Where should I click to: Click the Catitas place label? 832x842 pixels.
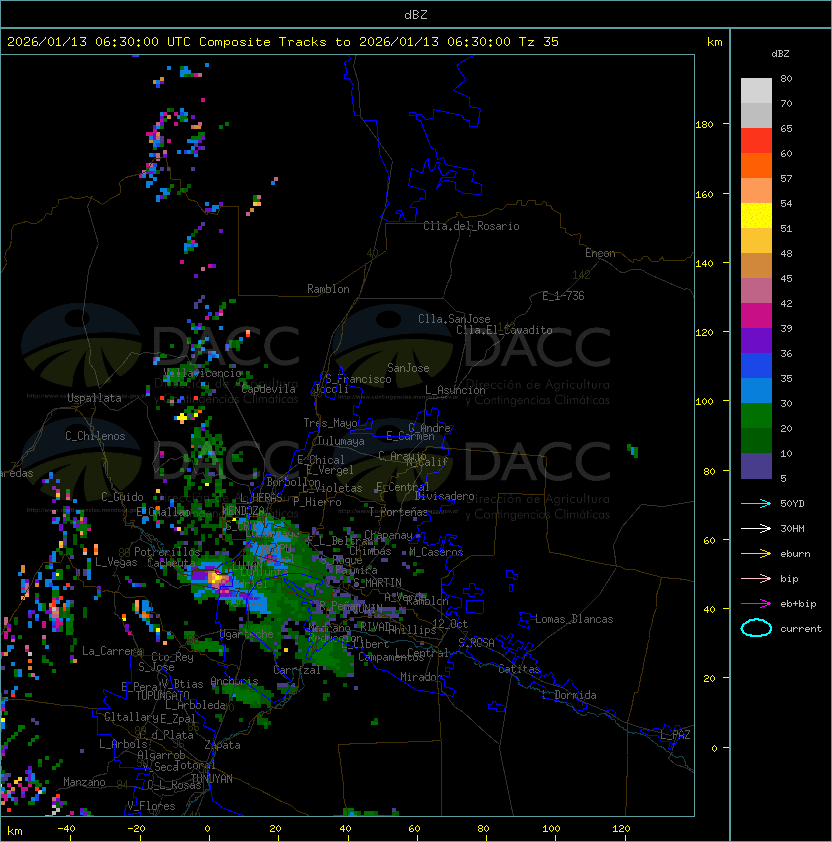tap(519, 669)
